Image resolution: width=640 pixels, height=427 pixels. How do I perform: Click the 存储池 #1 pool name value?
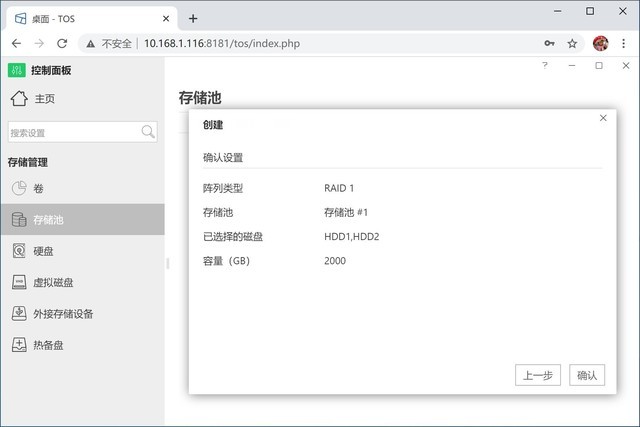pyautogui.click(x=346, y=212)
